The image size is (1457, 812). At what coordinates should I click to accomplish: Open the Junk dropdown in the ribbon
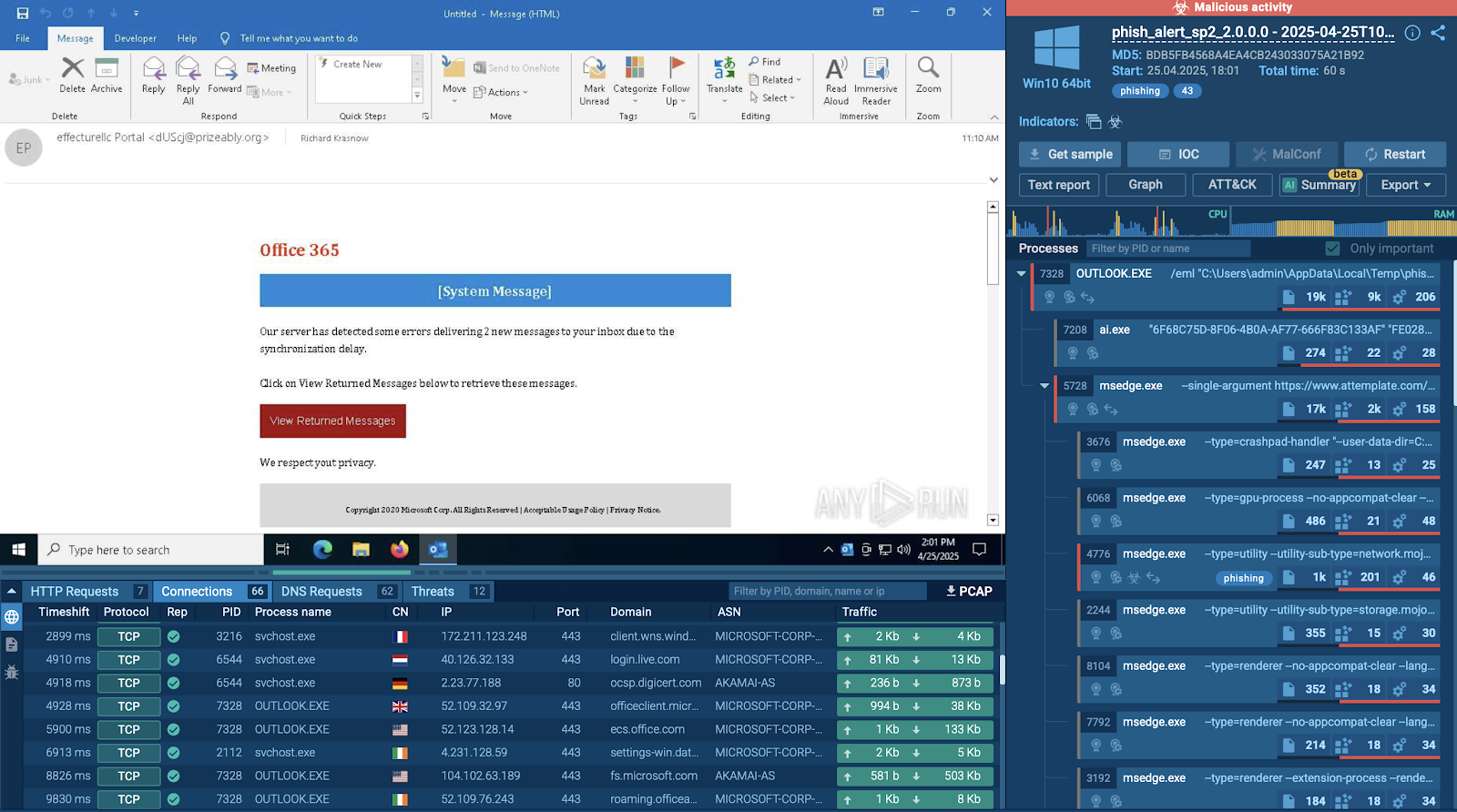click(29, 80)
